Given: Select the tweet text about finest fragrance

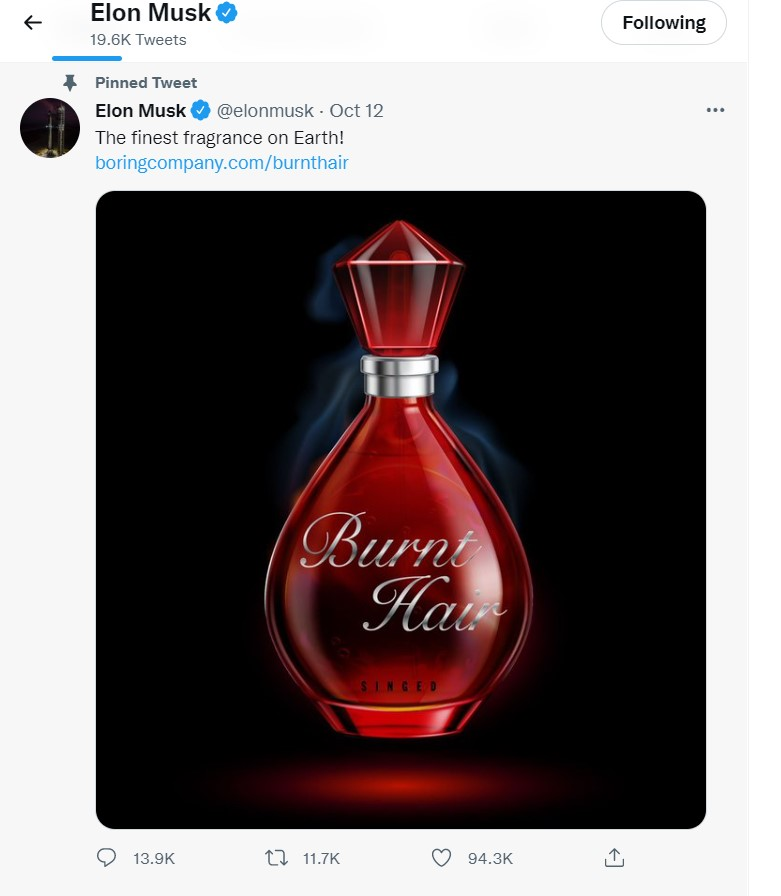Looking at the screenshot, I should pyautogui.click(x=219, y=136).
